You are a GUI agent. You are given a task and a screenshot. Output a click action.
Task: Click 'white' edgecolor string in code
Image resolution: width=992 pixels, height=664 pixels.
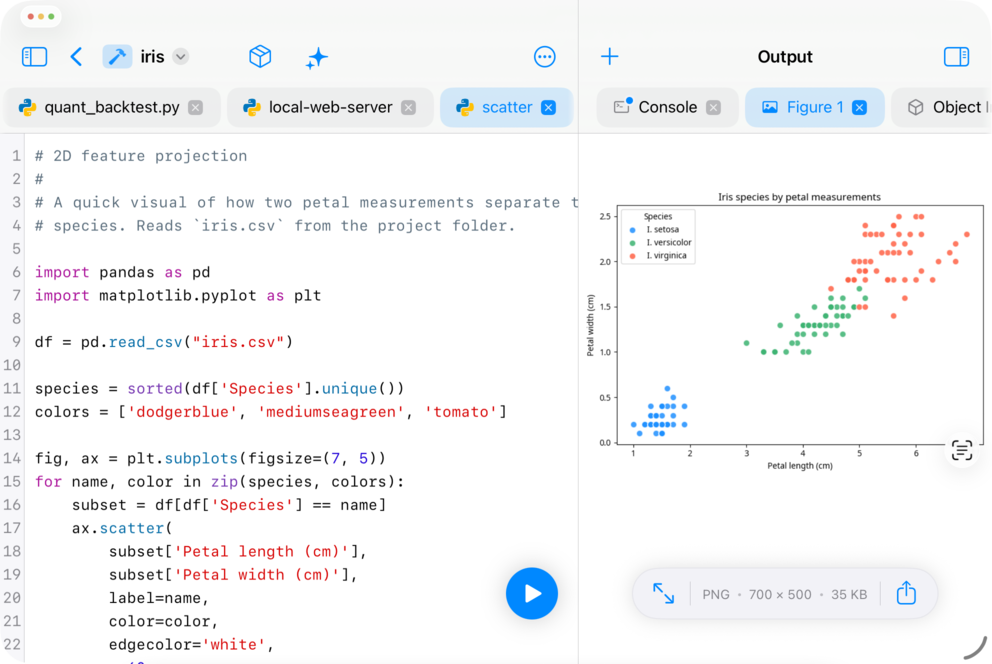click(233, 645)
